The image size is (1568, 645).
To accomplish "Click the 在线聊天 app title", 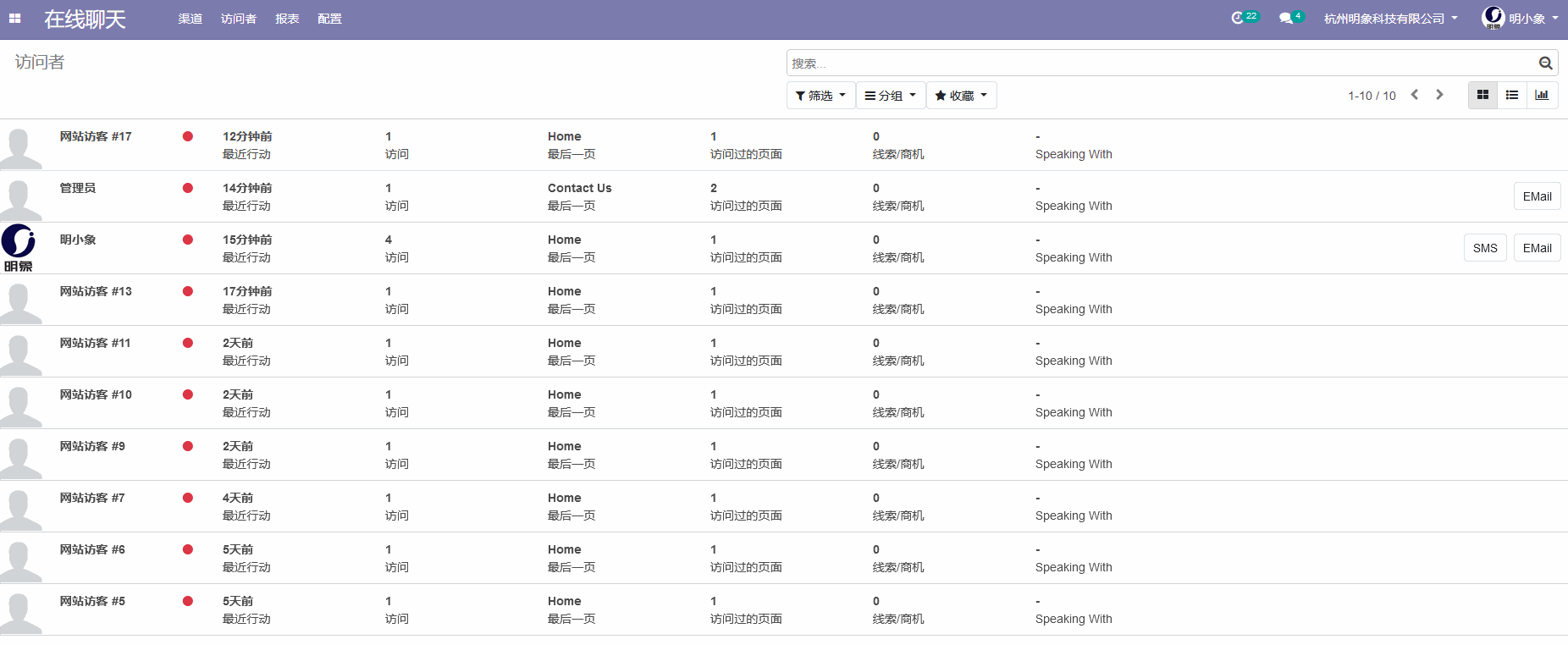I will pos(85,19).
